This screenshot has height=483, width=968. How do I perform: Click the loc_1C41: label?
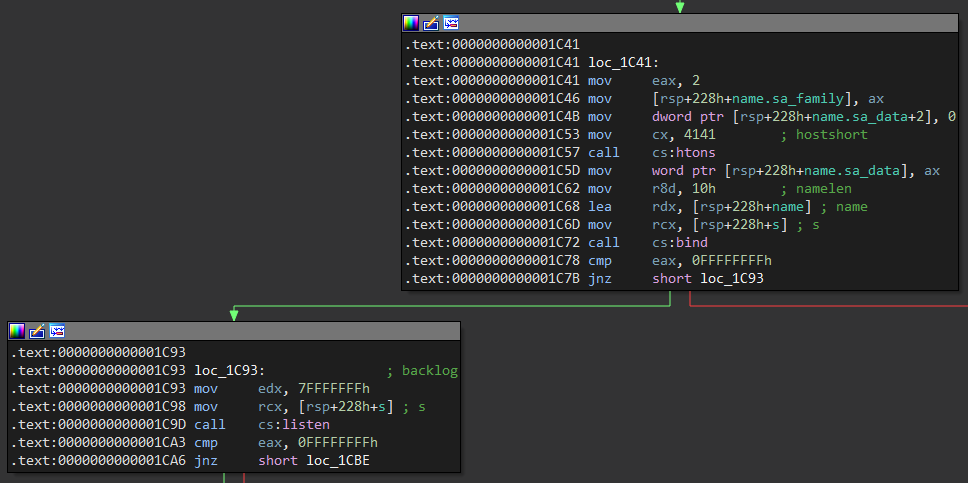(x=624, y=62)
